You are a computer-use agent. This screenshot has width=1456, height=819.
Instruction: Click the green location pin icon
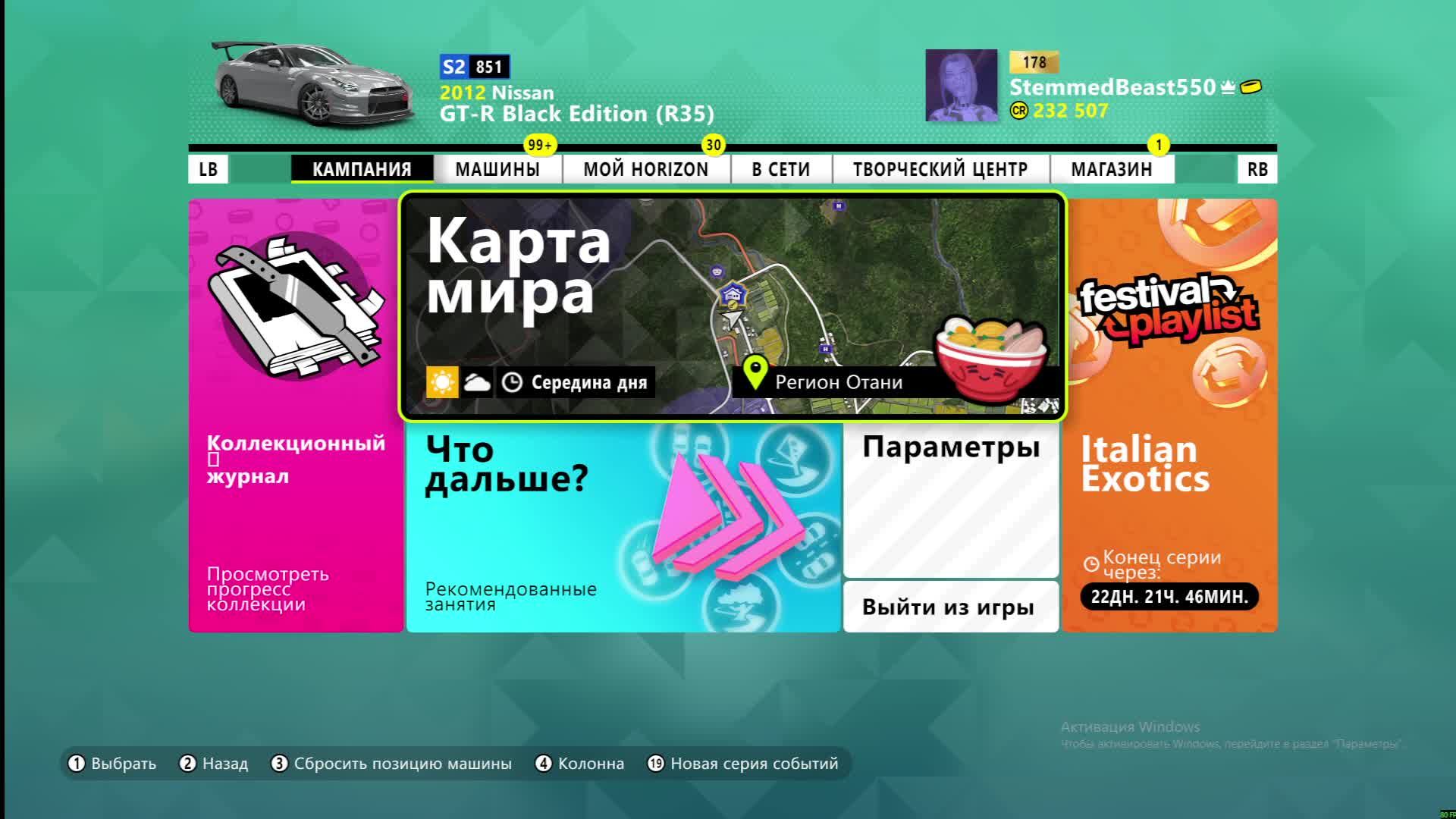(x=755, y=373)
